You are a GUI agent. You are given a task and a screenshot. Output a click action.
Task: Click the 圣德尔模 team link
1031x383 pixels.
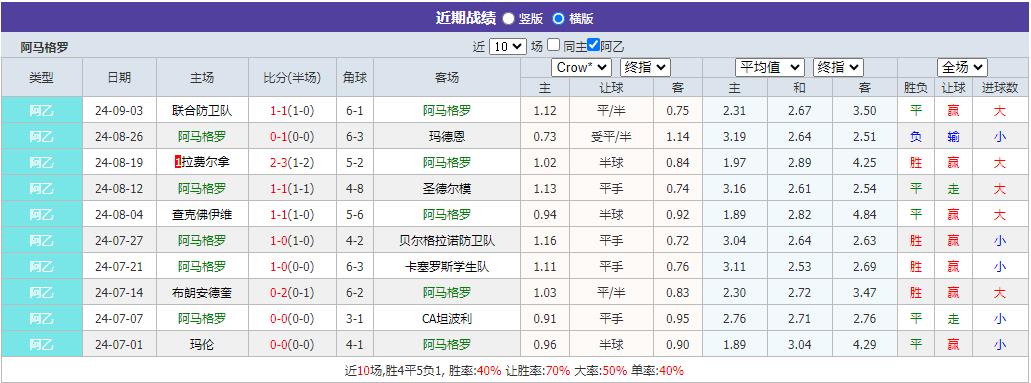tap(446, 189)
